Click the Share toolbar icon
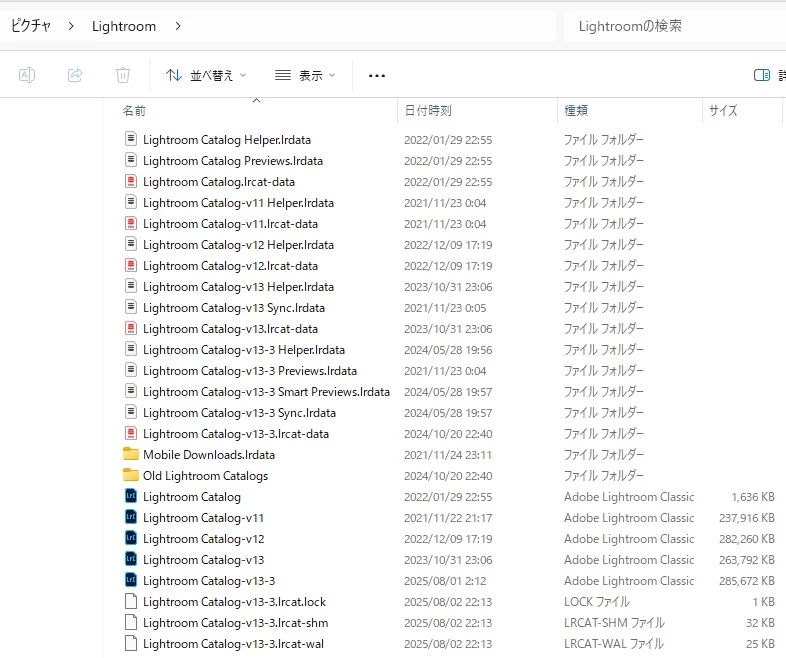The width and height of the screenshot is (786, 658). point(75,75)
